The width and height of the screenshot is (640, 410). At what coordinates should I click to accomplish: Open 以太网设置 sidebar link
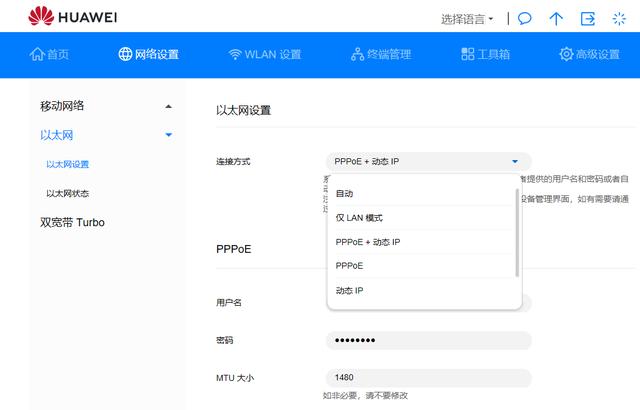click(x=67, y=164)
